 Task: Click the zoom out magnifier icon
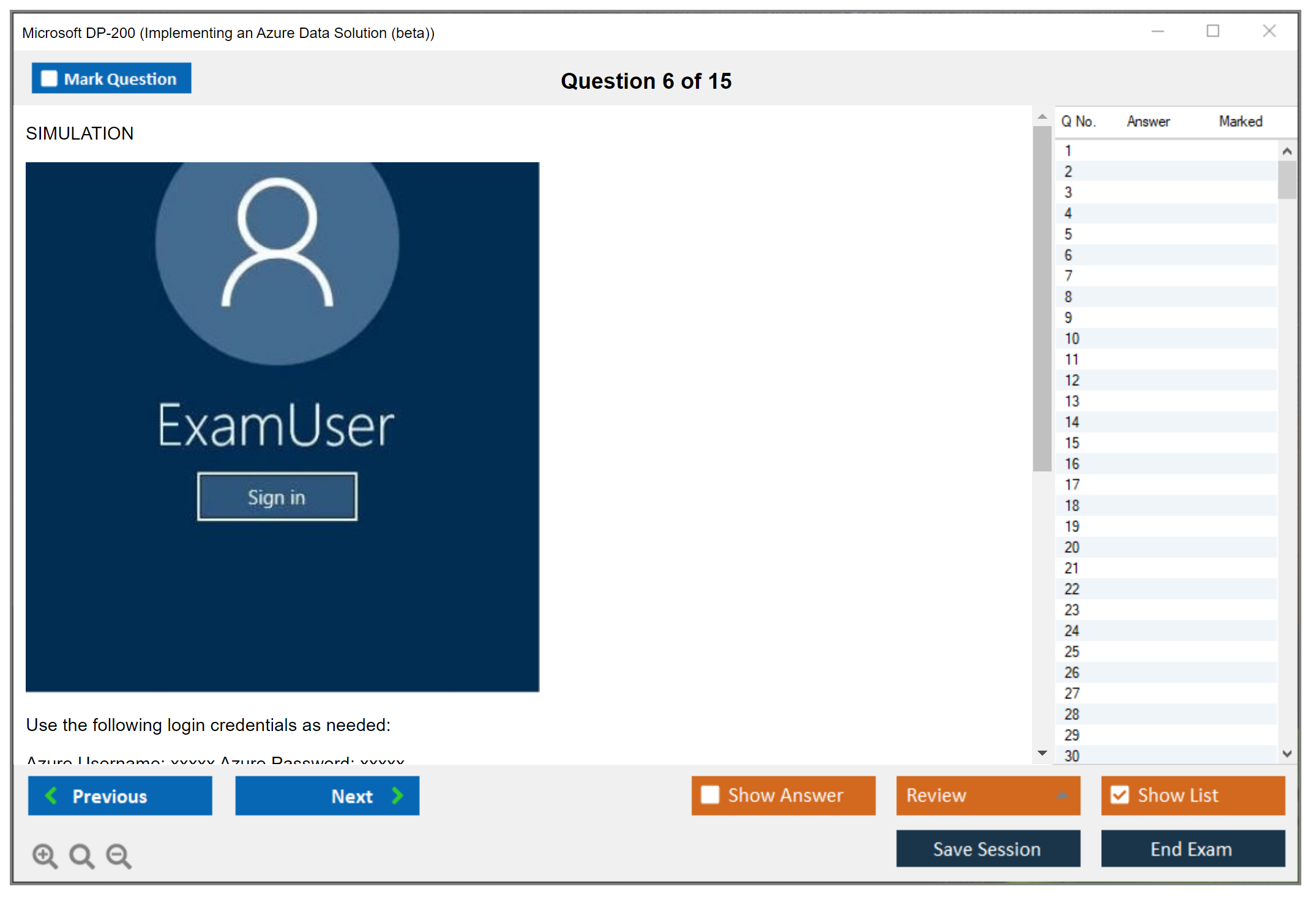pyautogui.click(x=118, y=855)
